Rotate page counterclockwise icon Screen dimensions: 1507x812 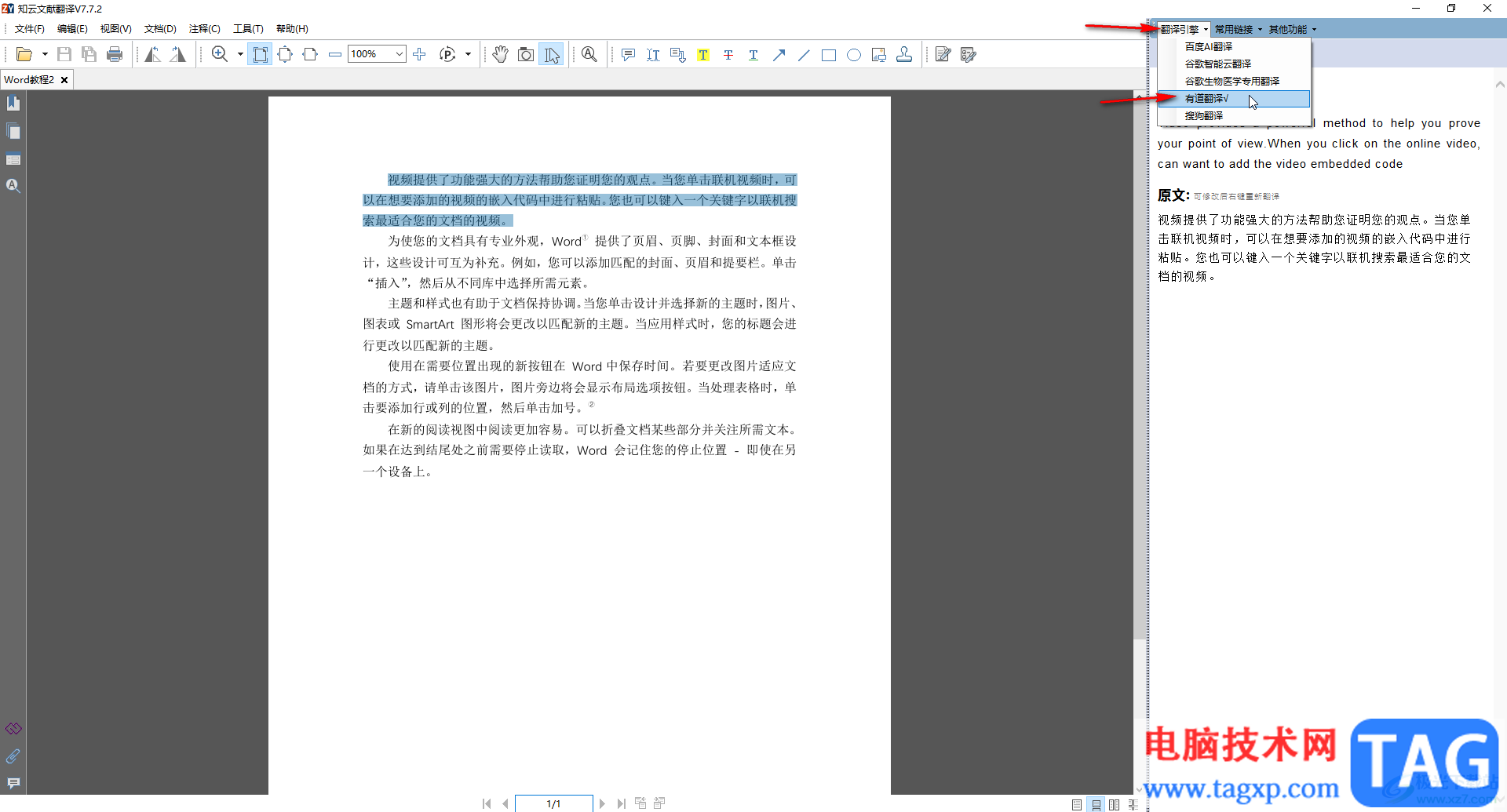(153, 54)
